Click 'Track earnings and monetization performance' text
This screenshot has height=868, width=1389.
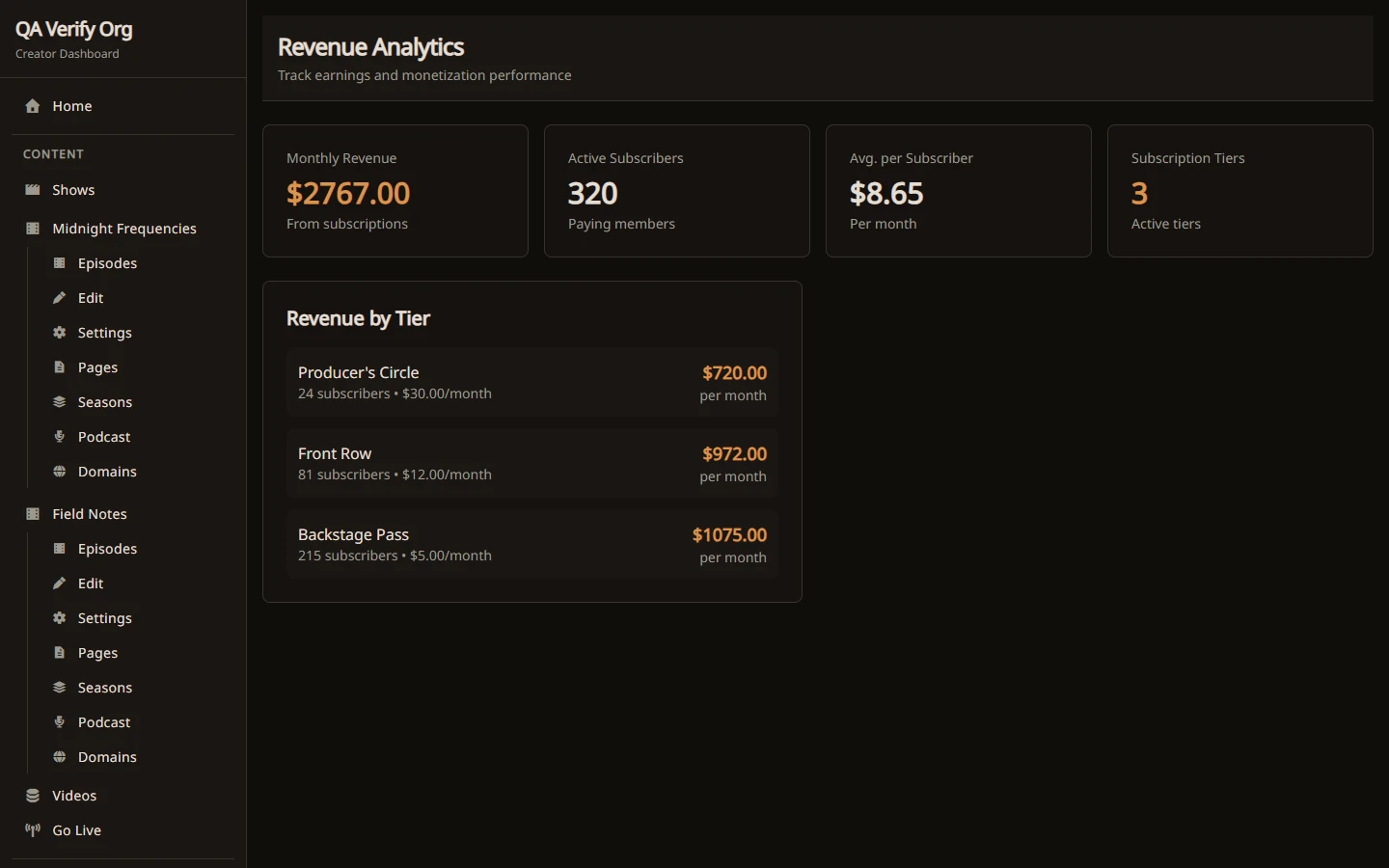(x=424, y=75)
